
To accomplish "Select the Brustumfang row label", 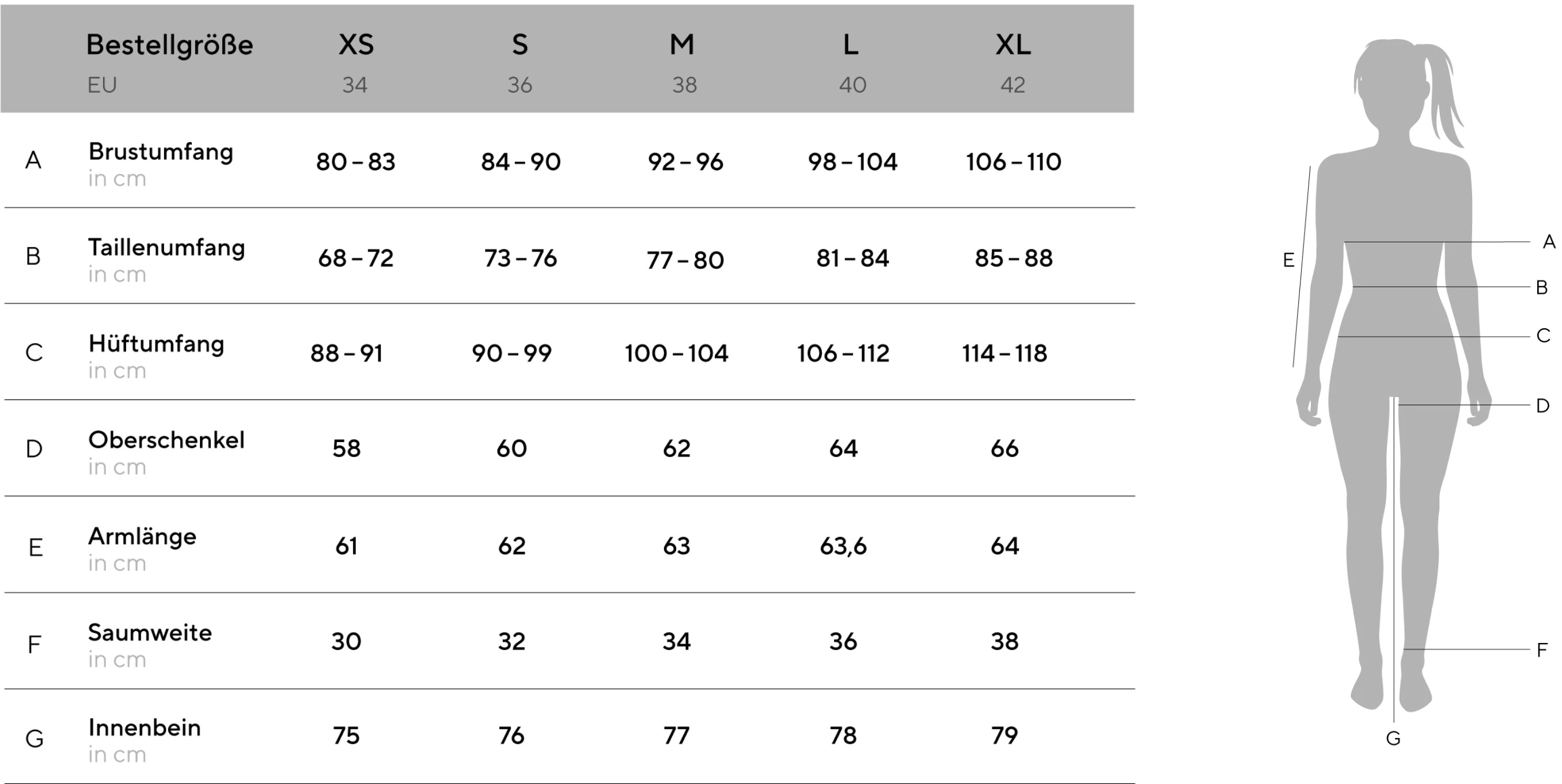I will pyautogui.click(x=161, y=151).
